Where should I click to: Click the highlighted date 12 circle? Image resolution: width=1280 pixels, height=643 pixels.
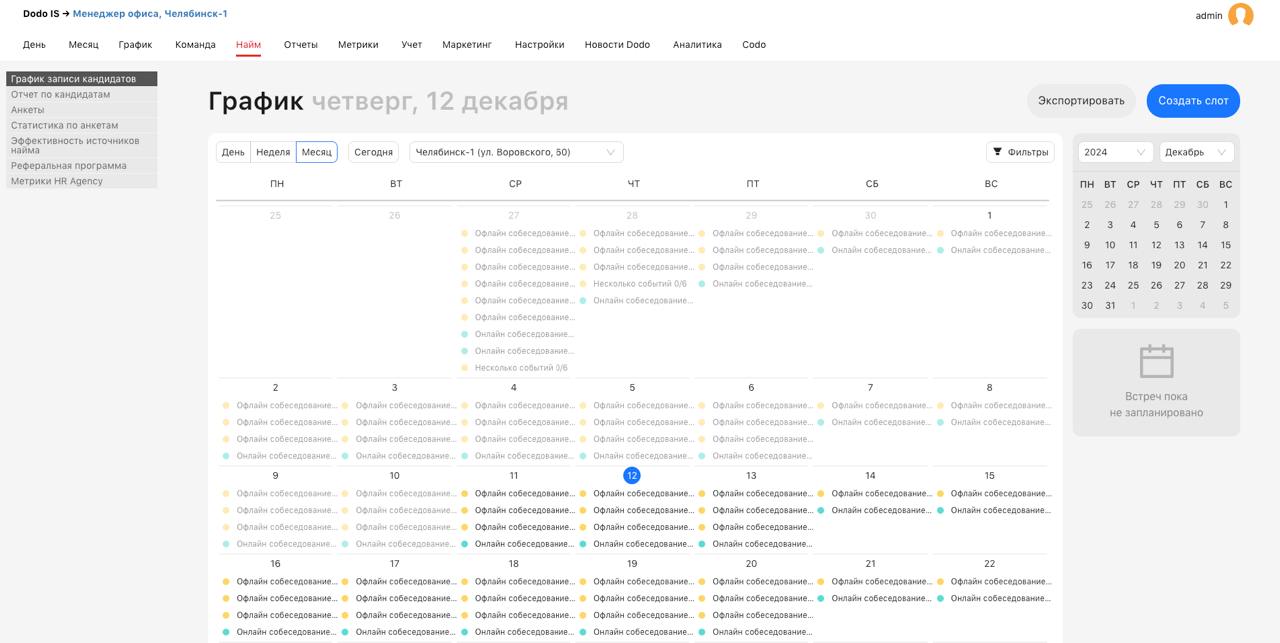(632, 476)
